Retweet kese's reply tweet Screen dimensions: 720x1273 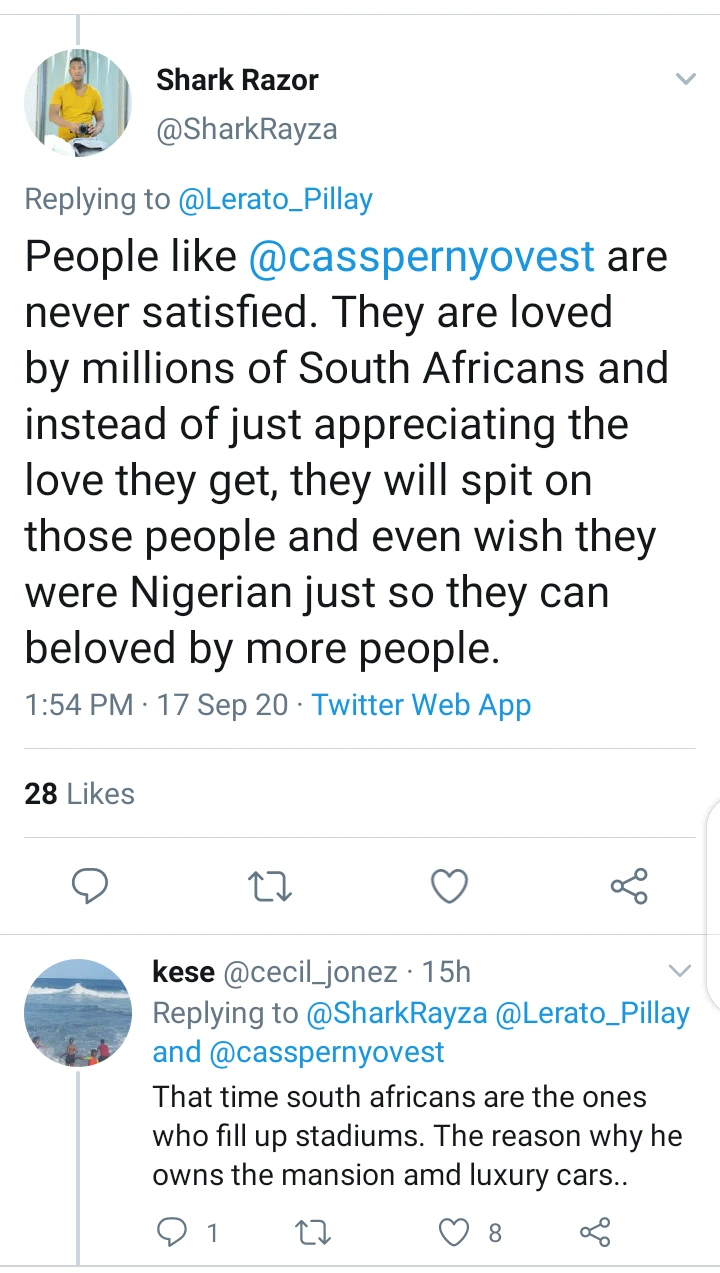(314, 1232)
